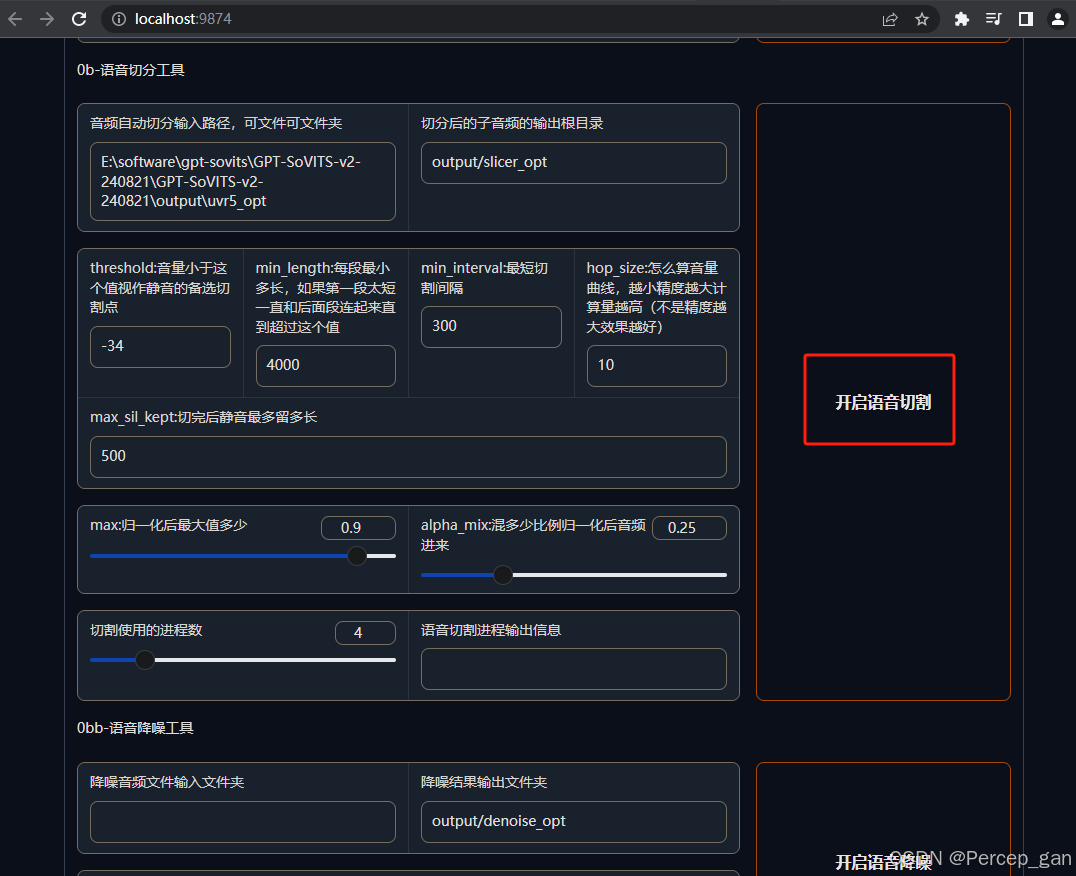This screenshot has height=876, width=1076.
Task: Reload the localhost page
Action: (79, 19)
